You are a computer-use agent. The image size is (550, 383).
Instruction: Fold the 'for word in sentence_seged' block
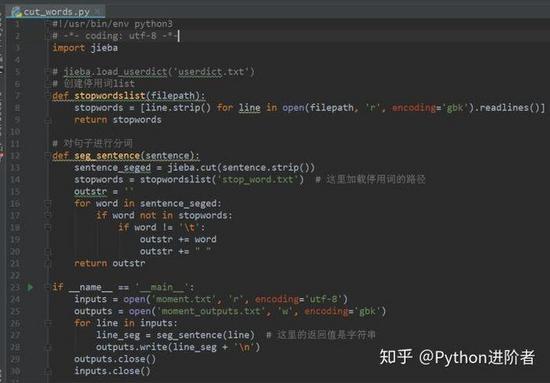(x=48, y=203)
